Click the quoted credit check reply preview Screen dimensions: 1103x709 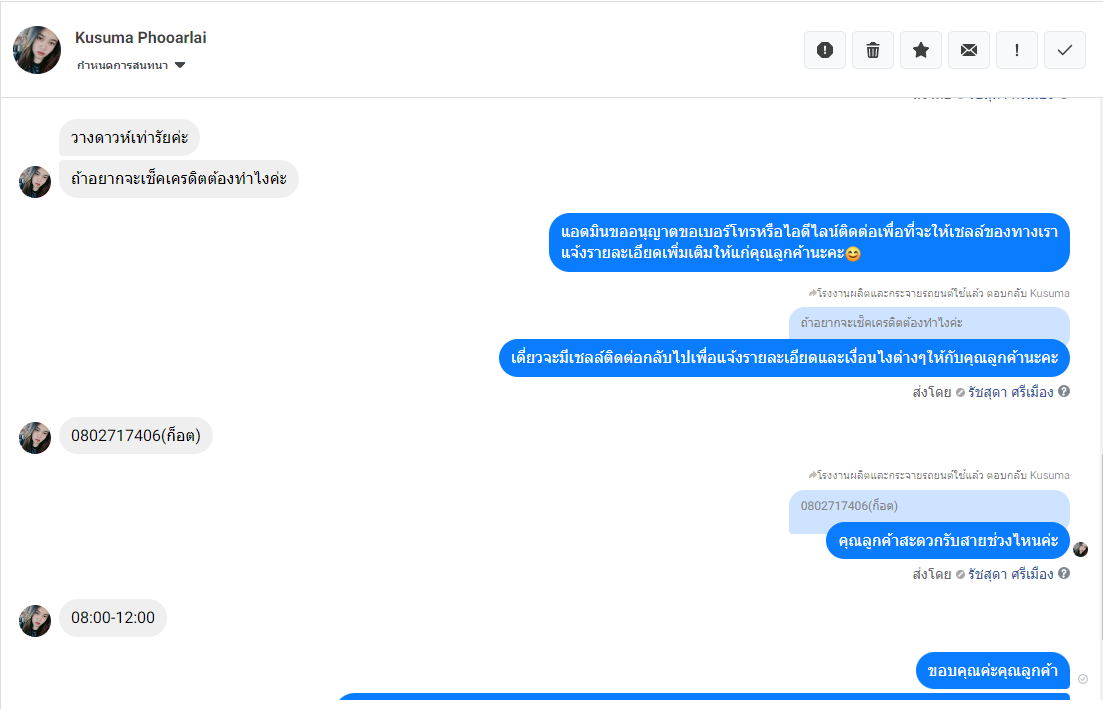click(929, 323)
